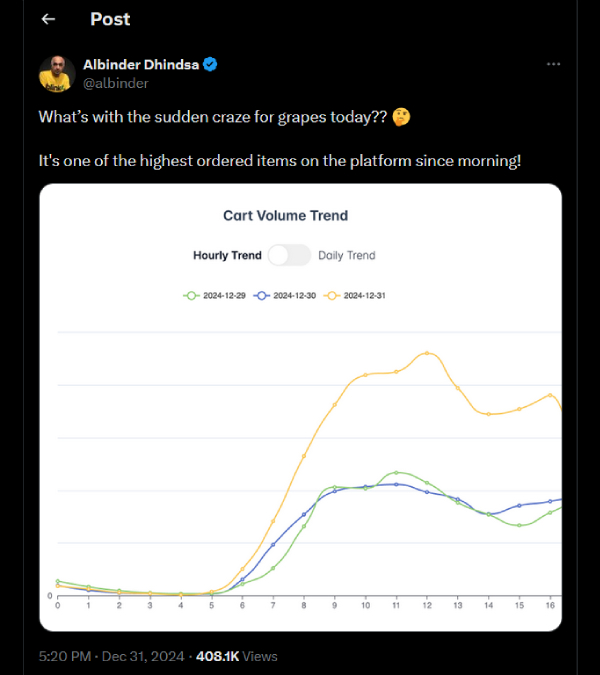This screenshot has width=600, height=675.
Task: Click yellow line peak point at hour 12
Action: (x=427, y=353)
